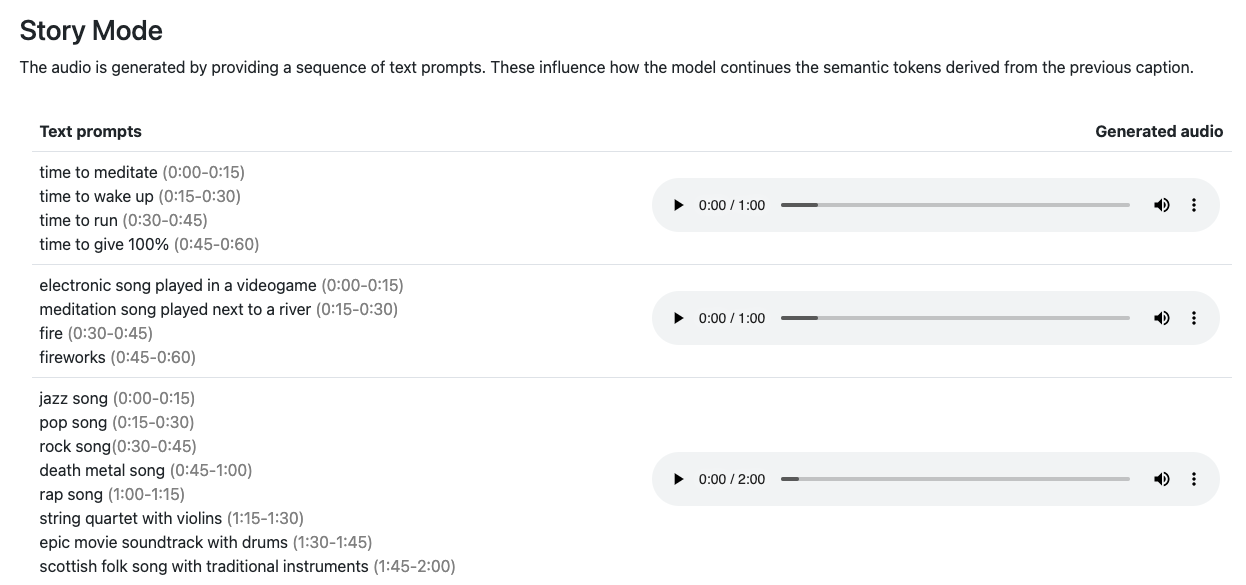Play the two-minute jazz-to-folk audio
The image size is (1246, 585).
(x=679, y=479)
